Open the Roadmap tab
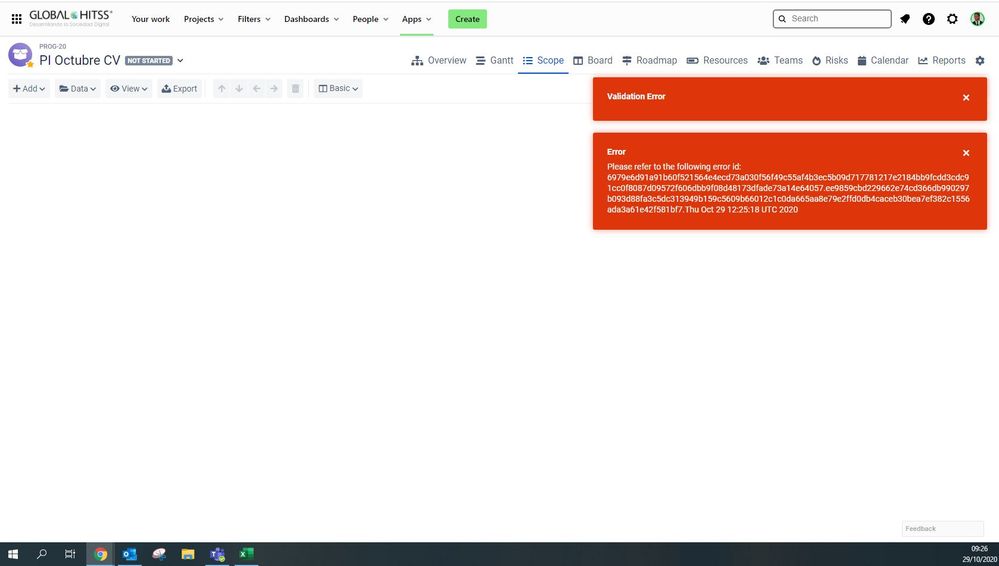Screen dimensions: 999x566 point(649,61)
